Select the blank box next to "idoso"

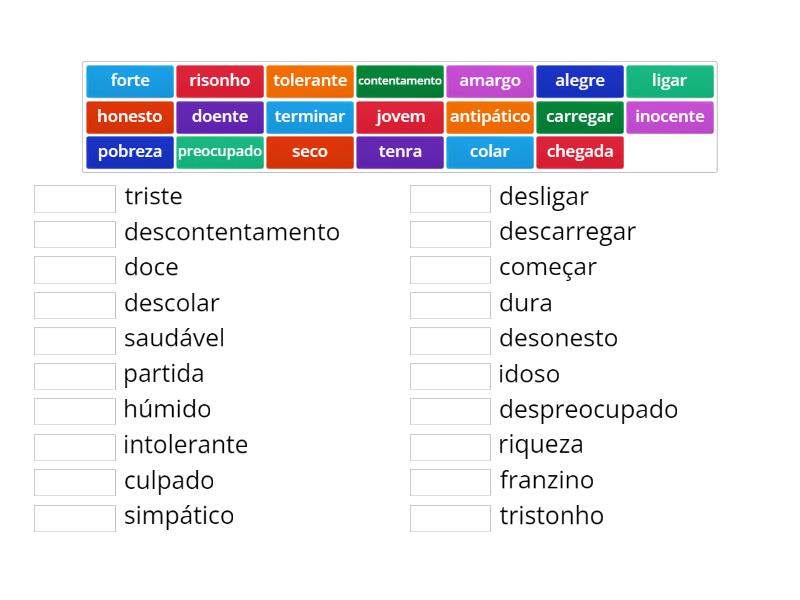[450, 376]
